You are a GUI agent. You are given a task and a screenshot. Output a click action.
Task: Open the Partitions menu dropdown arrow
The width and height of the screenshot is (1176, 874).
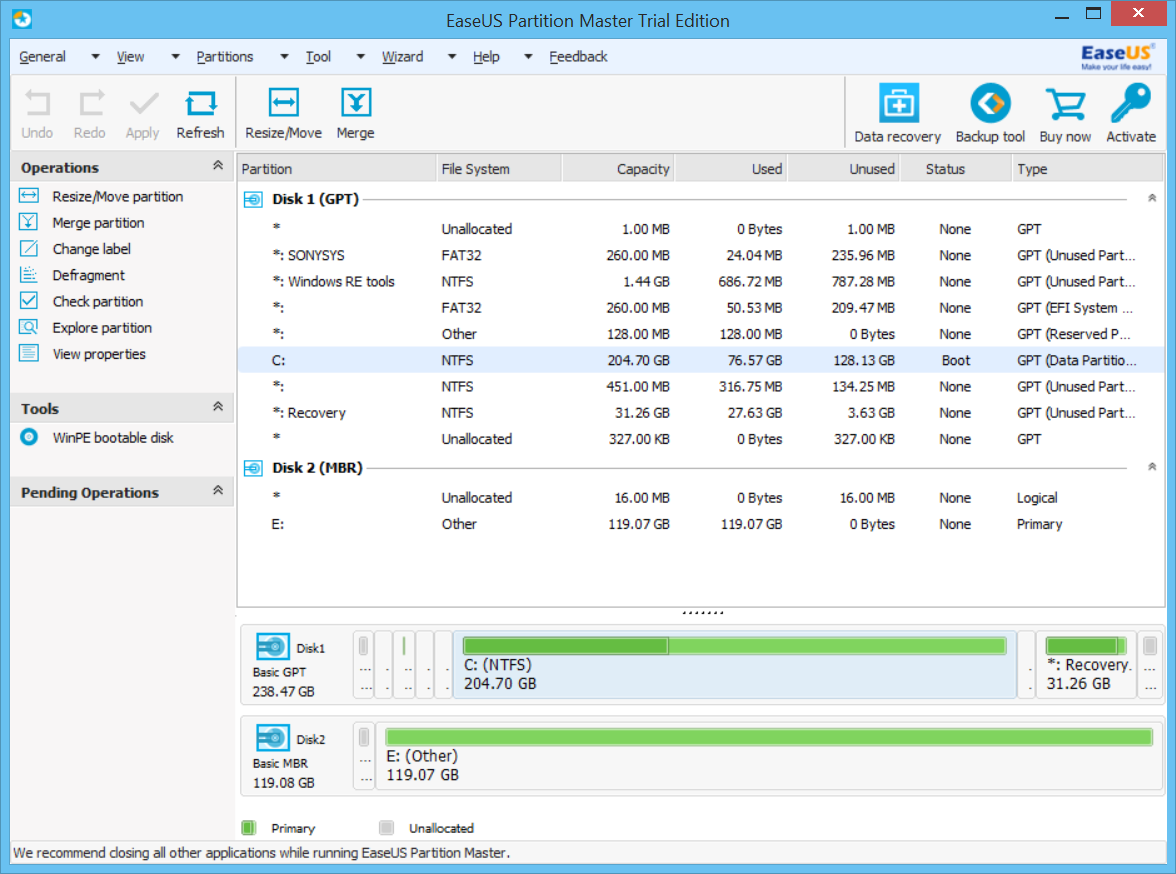click(x=284, y=56)
